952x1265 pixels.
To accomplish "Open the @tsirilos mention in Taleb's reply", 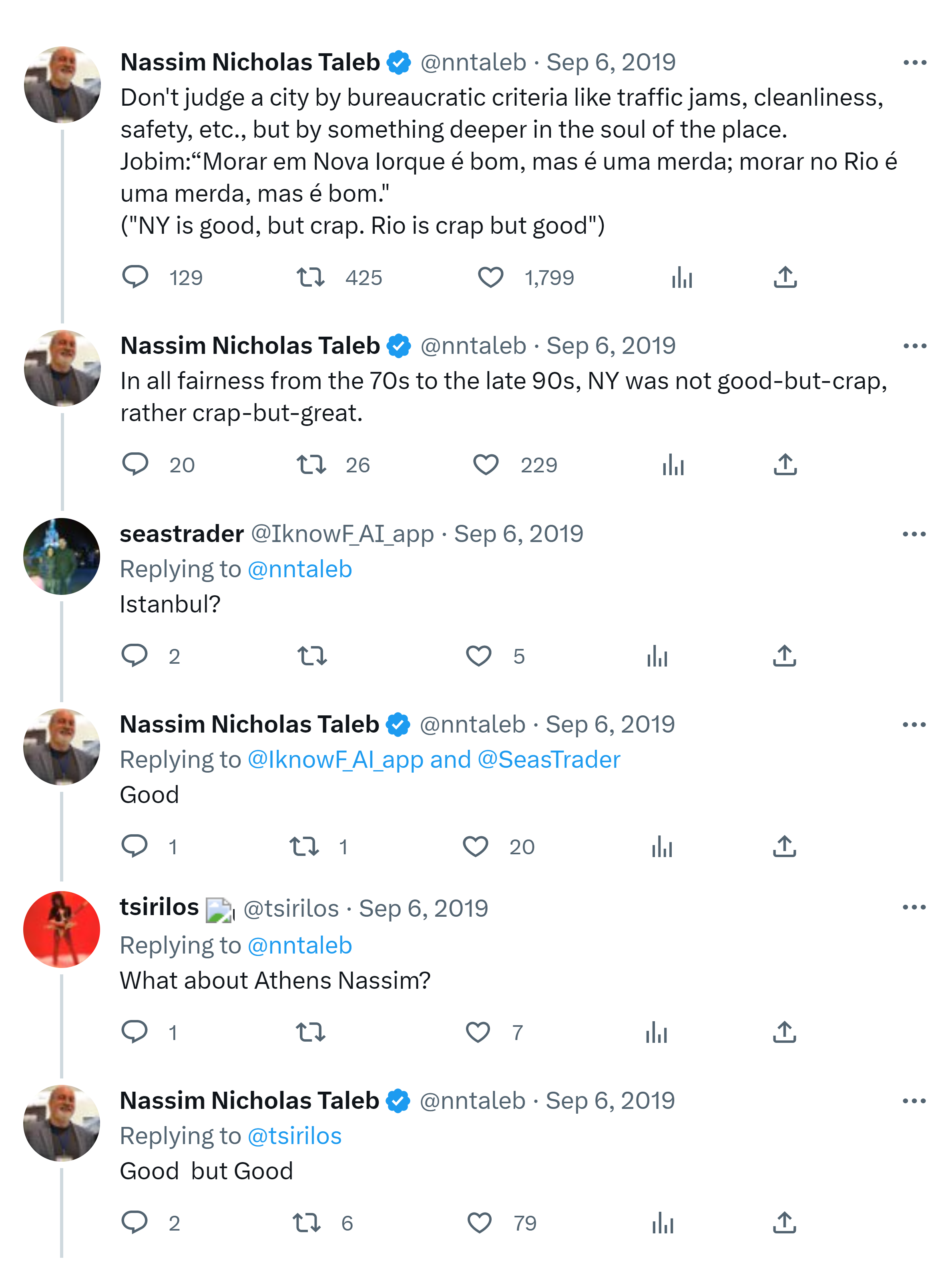I will 295,1136.
